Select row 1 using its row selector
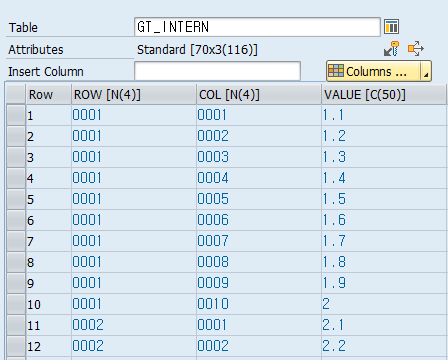The width and height of the screenshot is (448, 360). (16, 115)
